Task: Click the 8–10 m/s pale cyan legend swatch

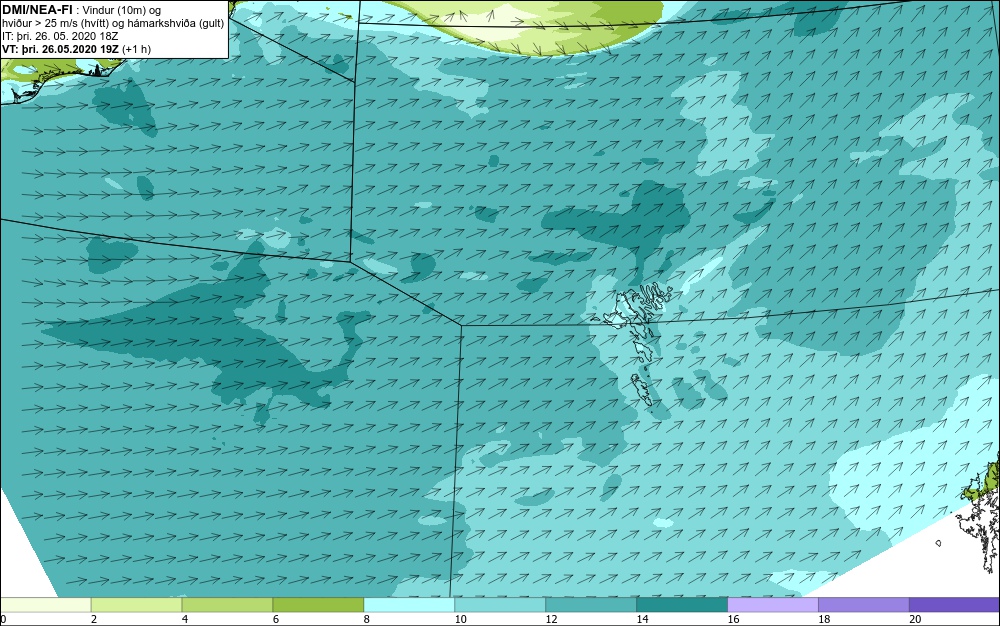Action: (409, 605)
